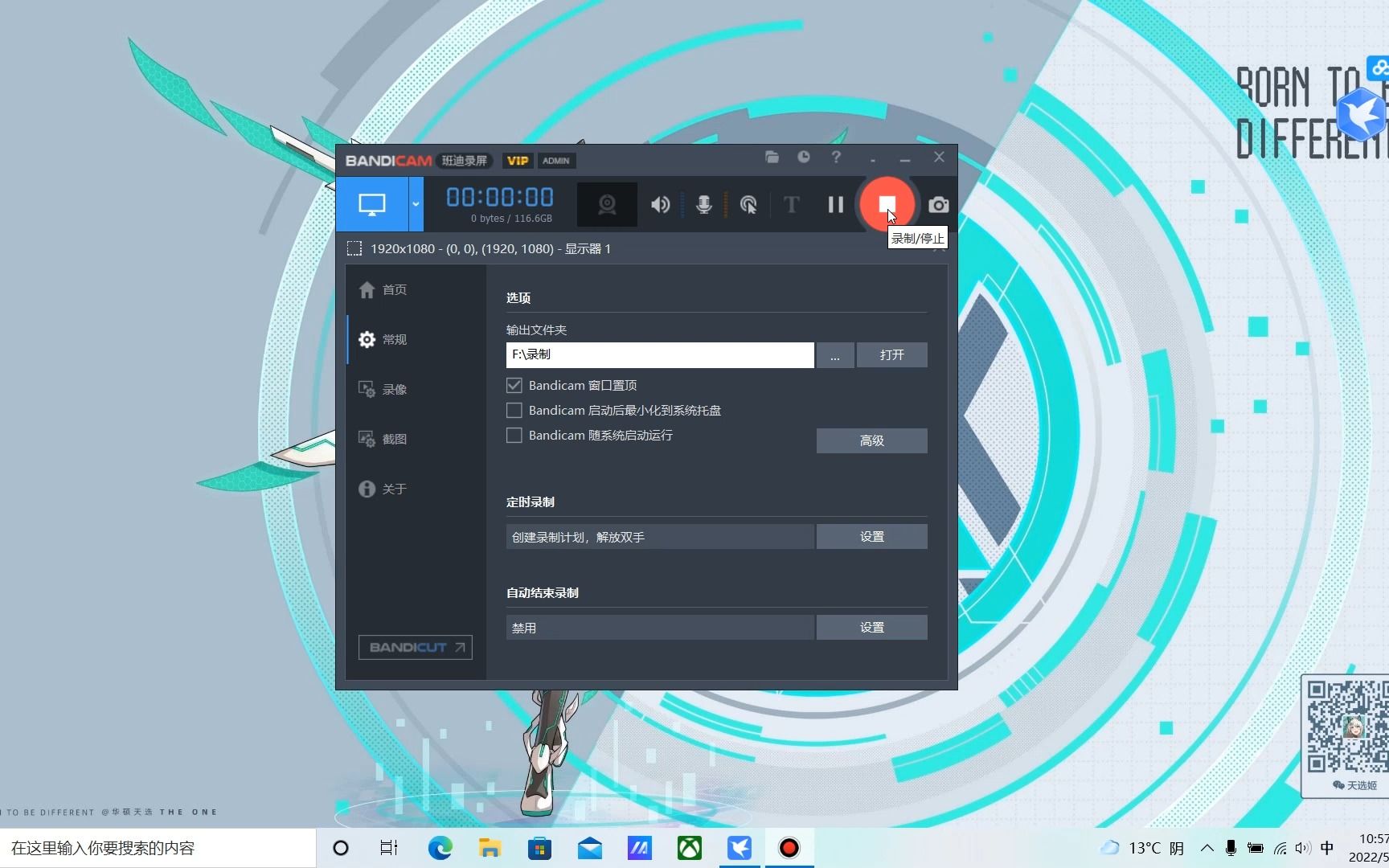Open help question mark icon
Viewport: 1389px width, 868px height.
click(836, 158)
